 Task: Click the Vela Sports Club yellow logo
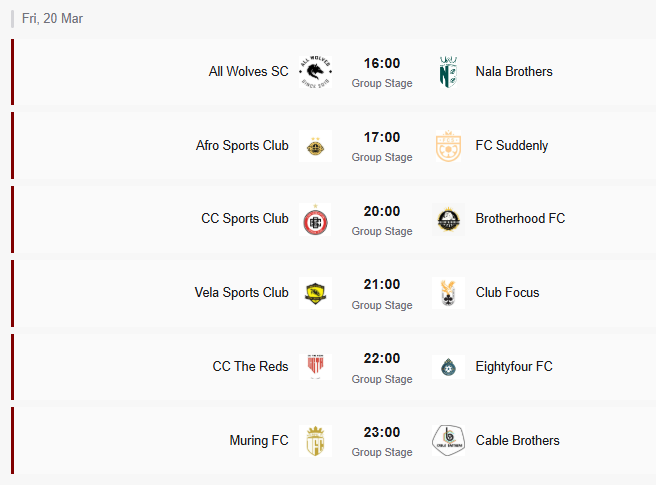pos(315,294)
